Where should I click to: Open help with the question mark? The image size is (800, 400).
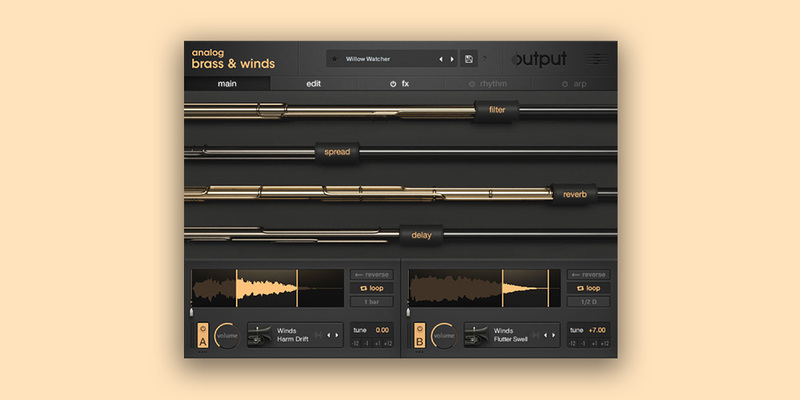pos(485,59)
